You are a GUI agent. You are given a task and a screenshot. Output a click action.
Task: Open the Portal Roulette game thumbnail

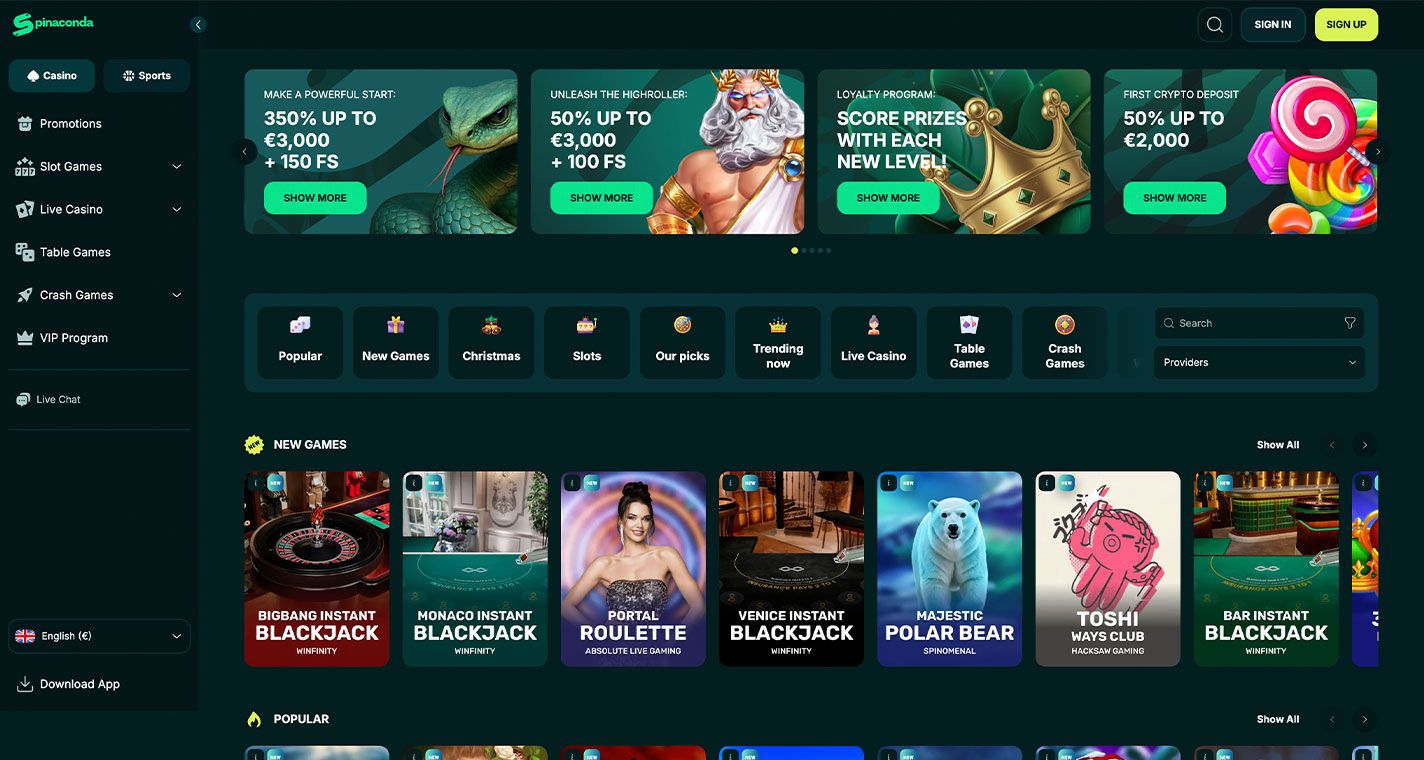click(x=633, y=568)
